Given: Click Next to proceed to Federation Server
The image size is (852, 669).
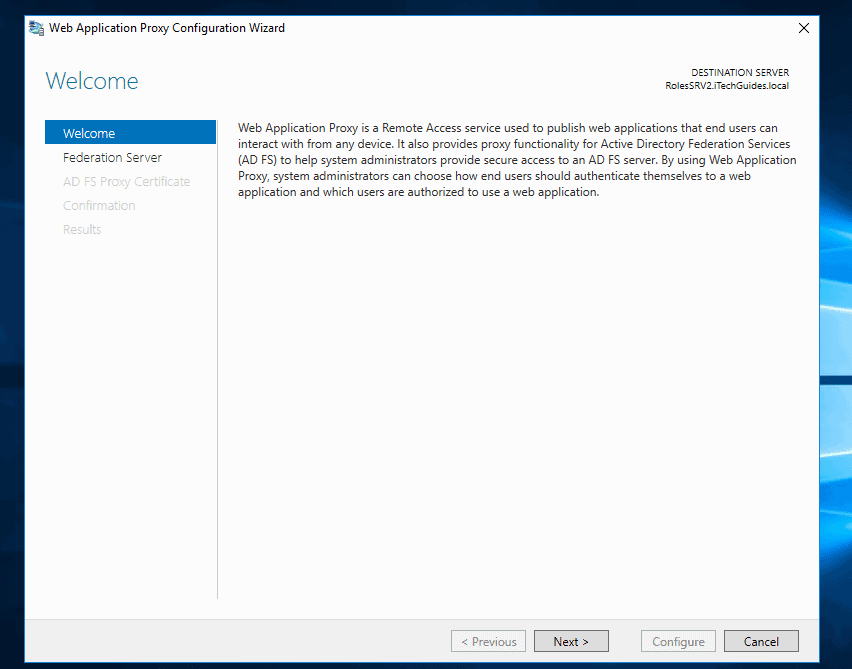Looking at the screenshot, I should pos(571,641).
